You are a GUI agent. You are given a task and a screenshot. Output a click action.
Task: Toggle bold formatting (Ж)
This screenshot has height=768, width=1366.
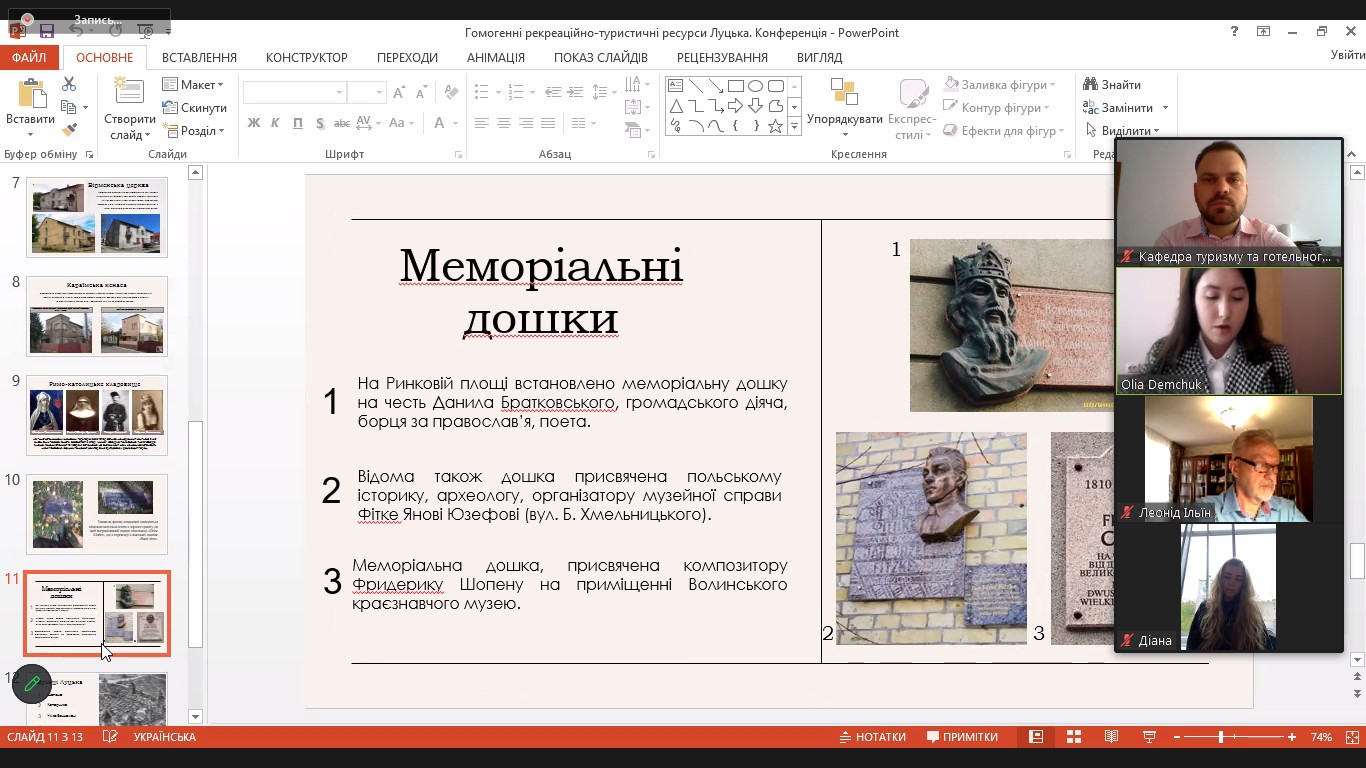(253, 123)
